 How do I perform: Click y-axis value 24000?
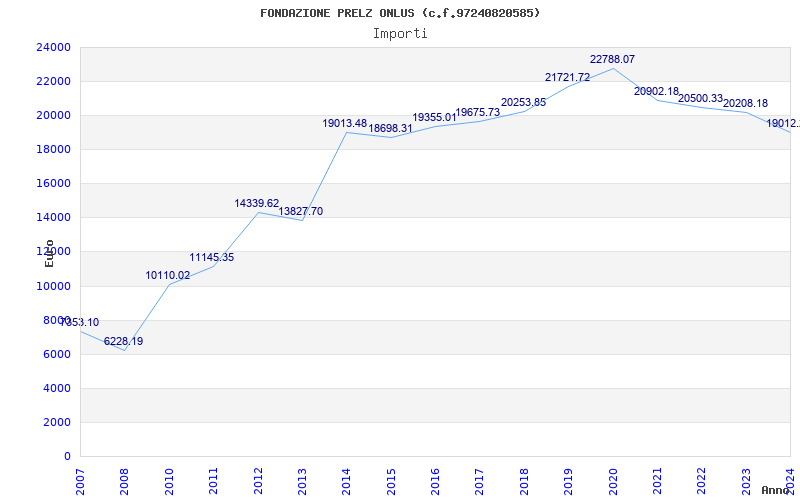coord(53,47)
